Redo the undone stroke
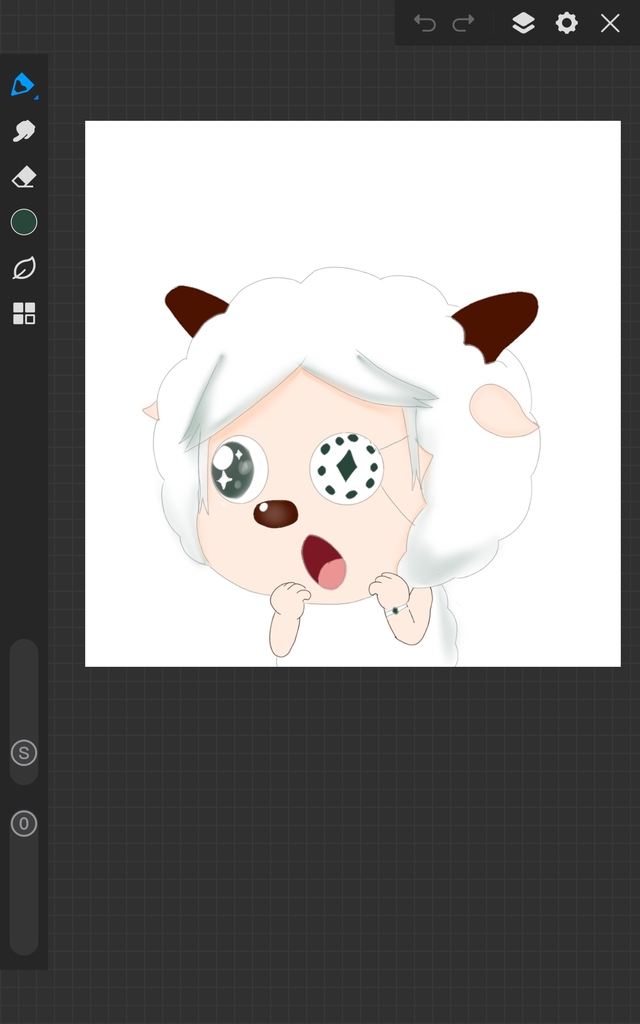This screenshot has height=1024, width=640. tap(463, 23)
